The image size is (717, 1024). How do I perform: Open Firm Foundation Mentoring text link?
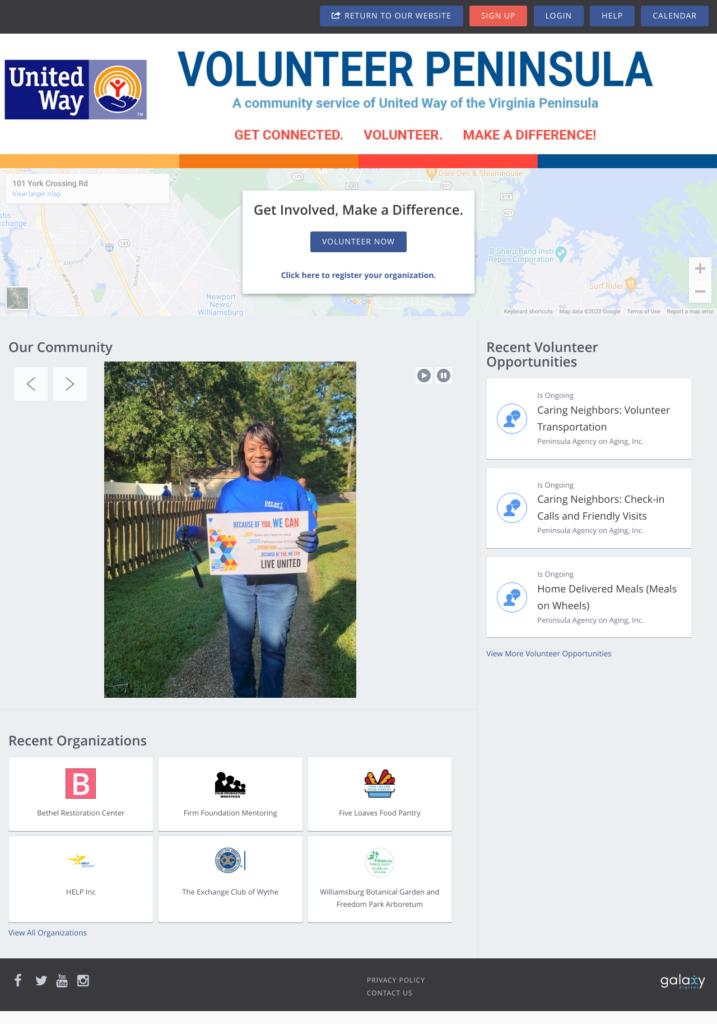coord(230,813)
